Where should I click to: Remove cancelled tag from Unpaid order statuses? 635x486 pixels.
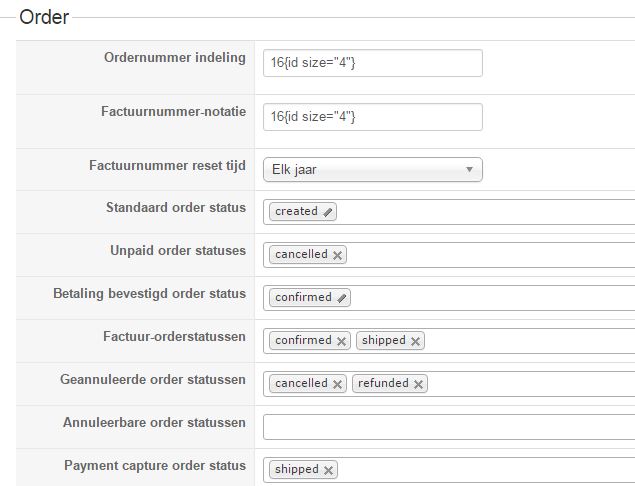click(338, 255)
